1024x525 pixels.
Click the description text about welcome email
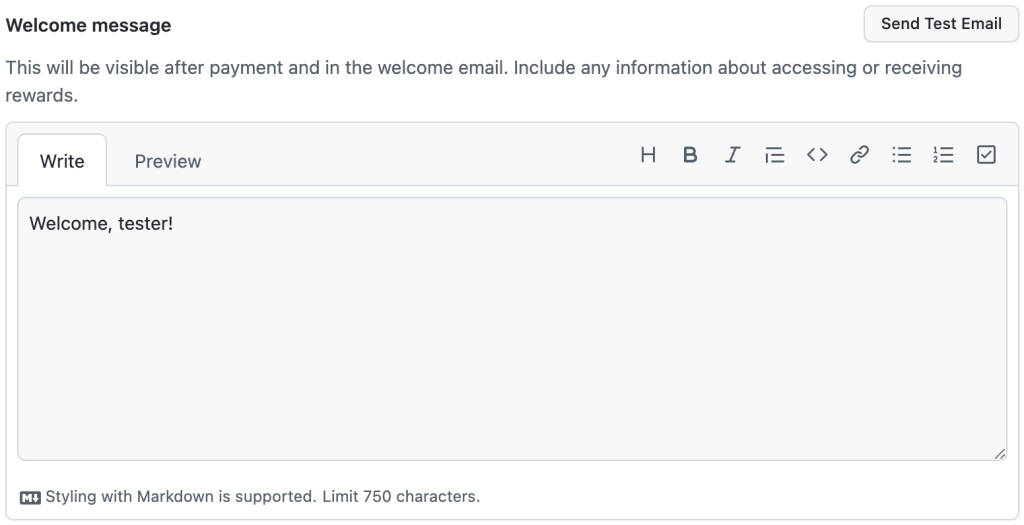coord(483,81)
